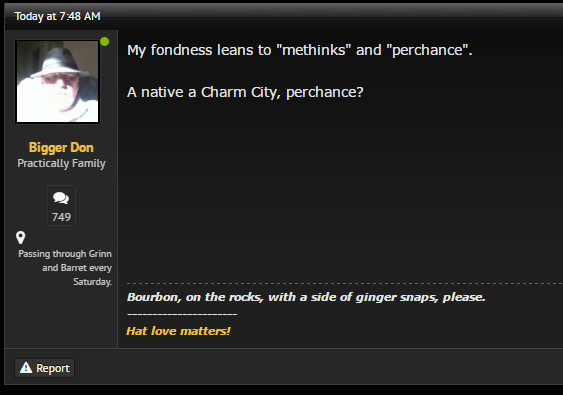Screen dimensions: 563x395
Task: Click the short dash line under Bourbon signature
Action: [182, 314]
